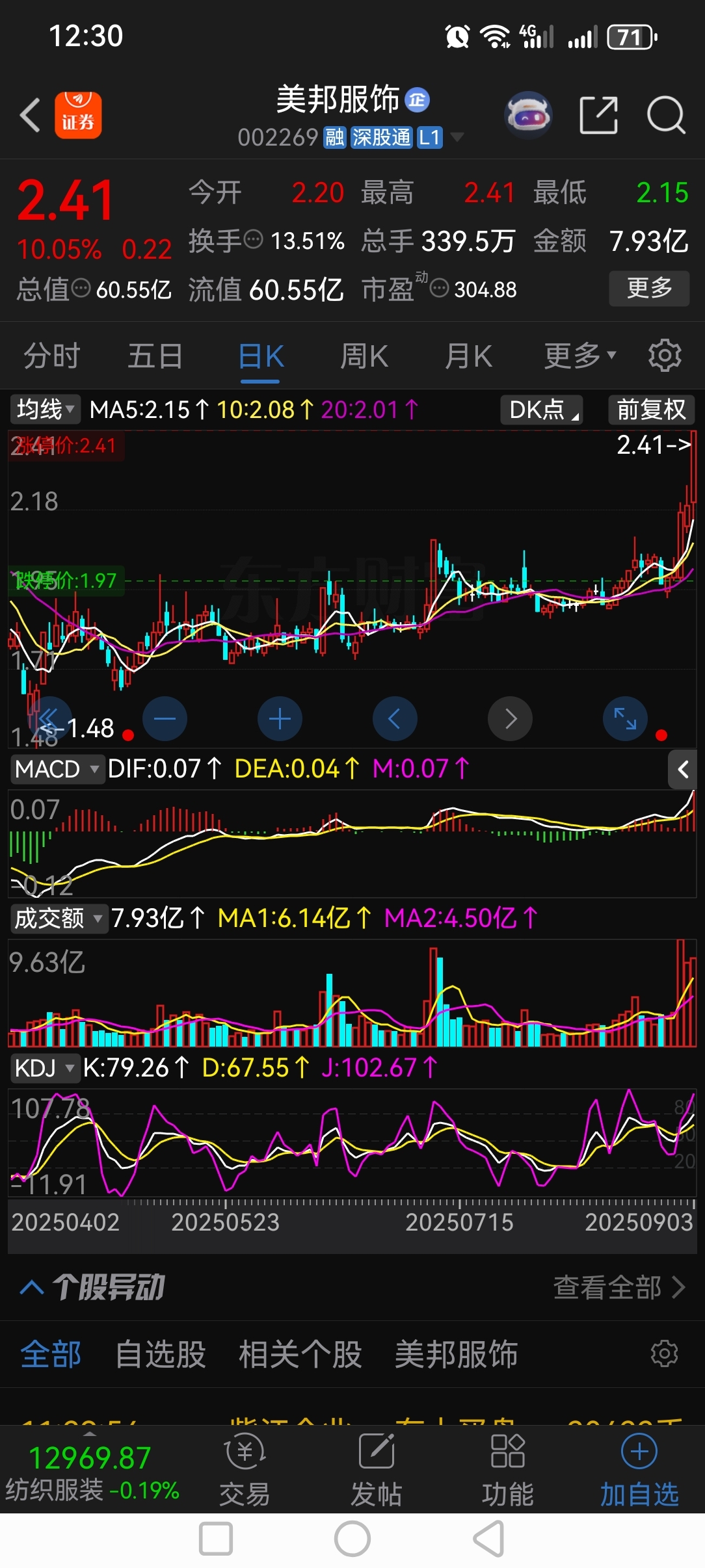705x1568 pixels.
Task: Open the MACD indicator dropdown
Action: (x=57, y=769)
